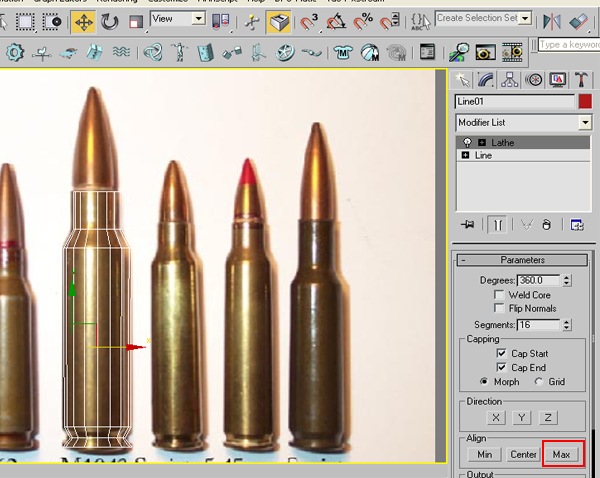Open the Modifier List dropdown

point(585,122)
